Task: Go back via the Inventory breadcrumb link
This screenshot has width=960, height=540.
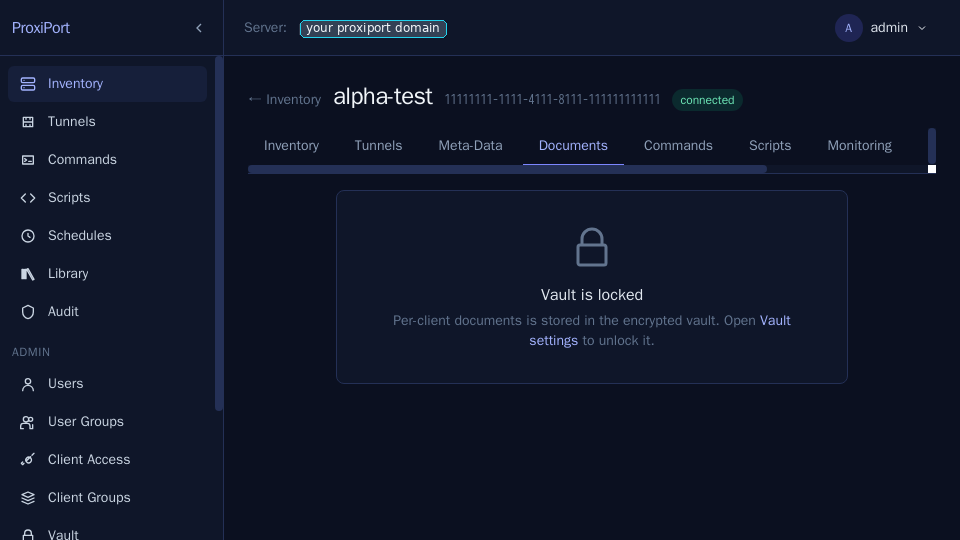Action: click(285, 100)
